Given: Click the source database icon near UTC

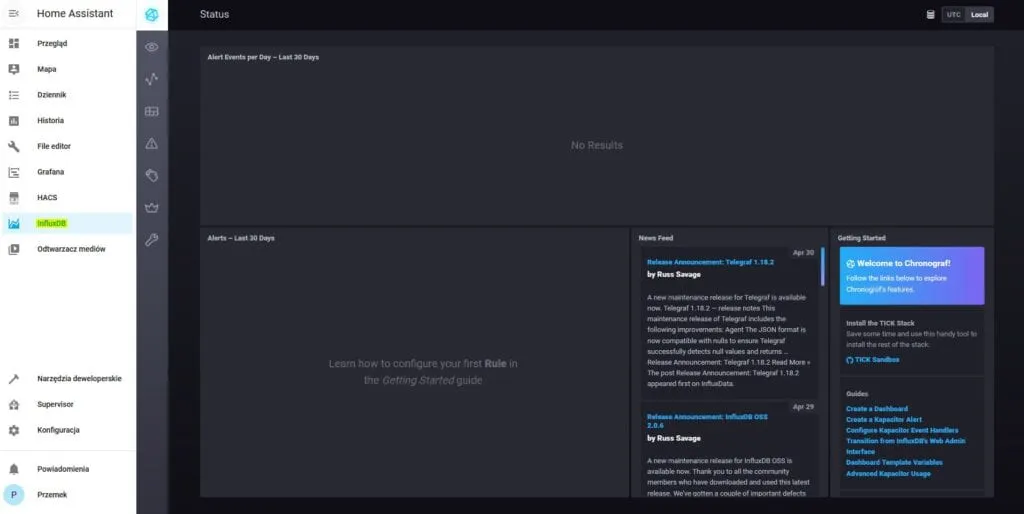Looking at the screenshot, I should 931,14.
